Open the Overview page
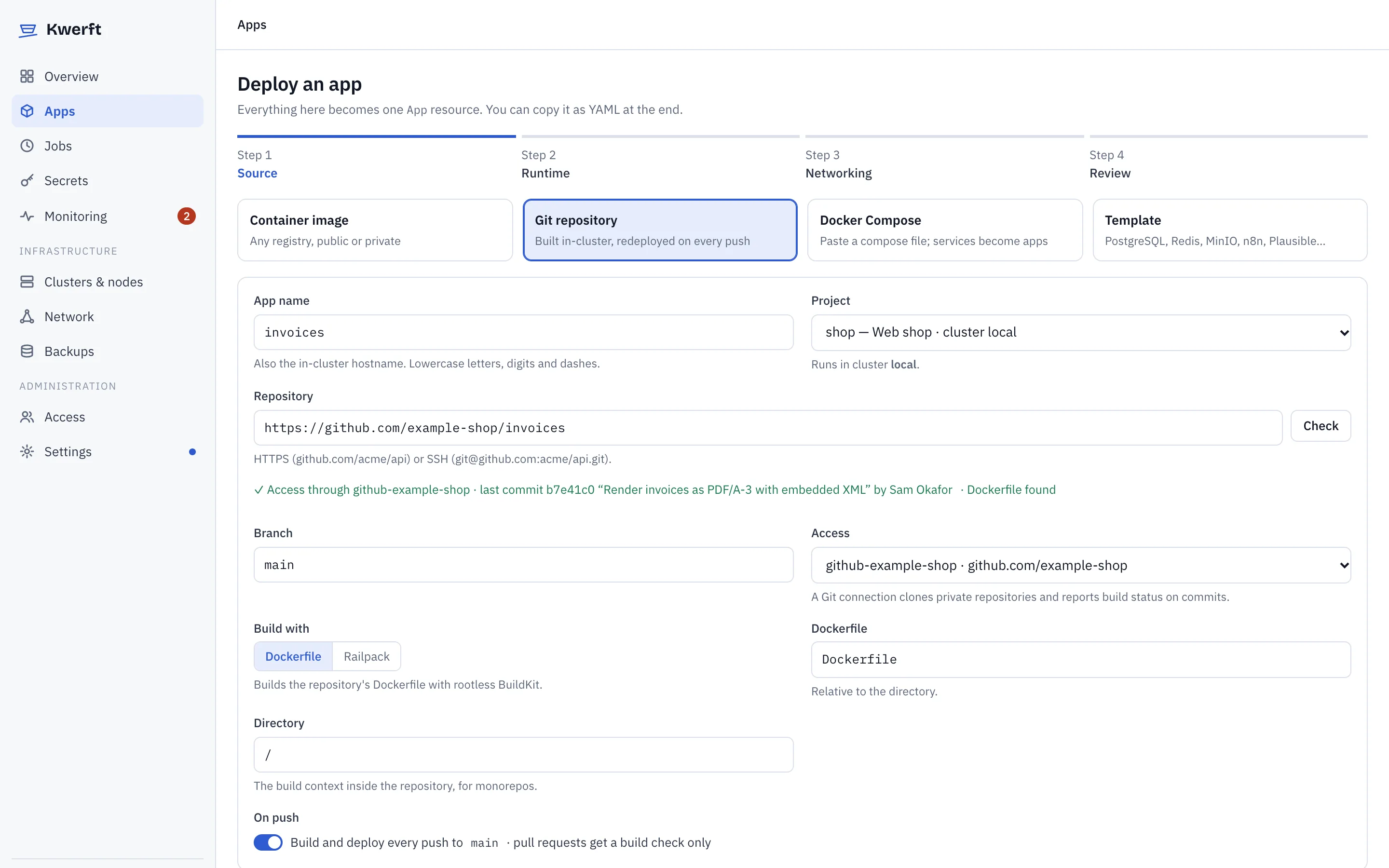Viewport: 1389px width, 868px height. pyautogui.click(x=108, y=76)
